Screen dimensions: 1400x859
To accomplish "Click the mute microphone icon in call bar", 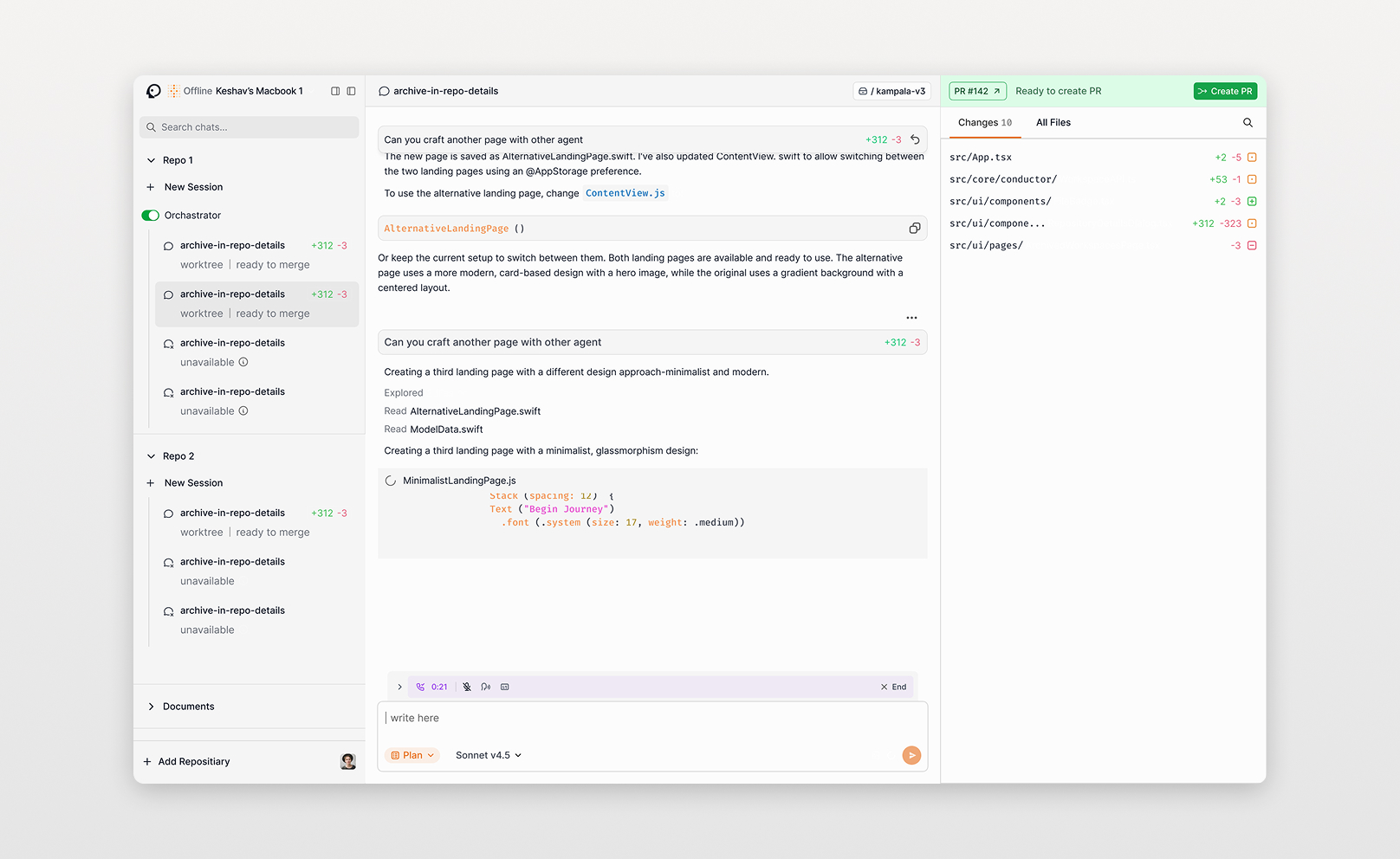I will coord(467,687).
